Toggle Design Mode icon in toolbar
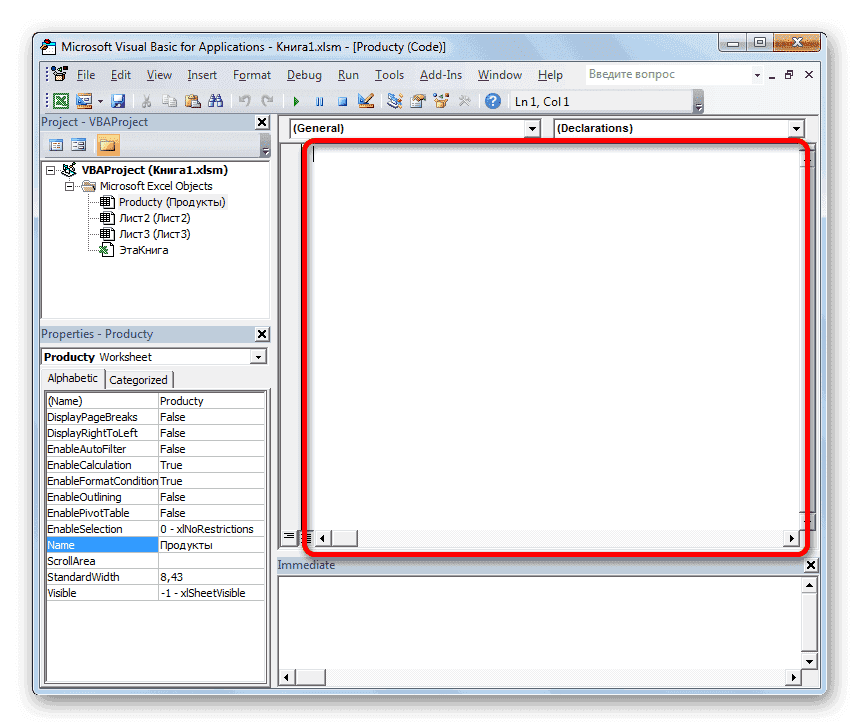 click(365, 101)
